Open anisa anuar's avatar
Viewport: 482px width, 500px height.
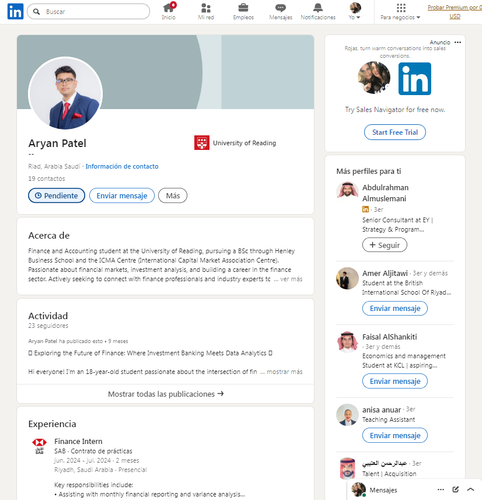347,415
